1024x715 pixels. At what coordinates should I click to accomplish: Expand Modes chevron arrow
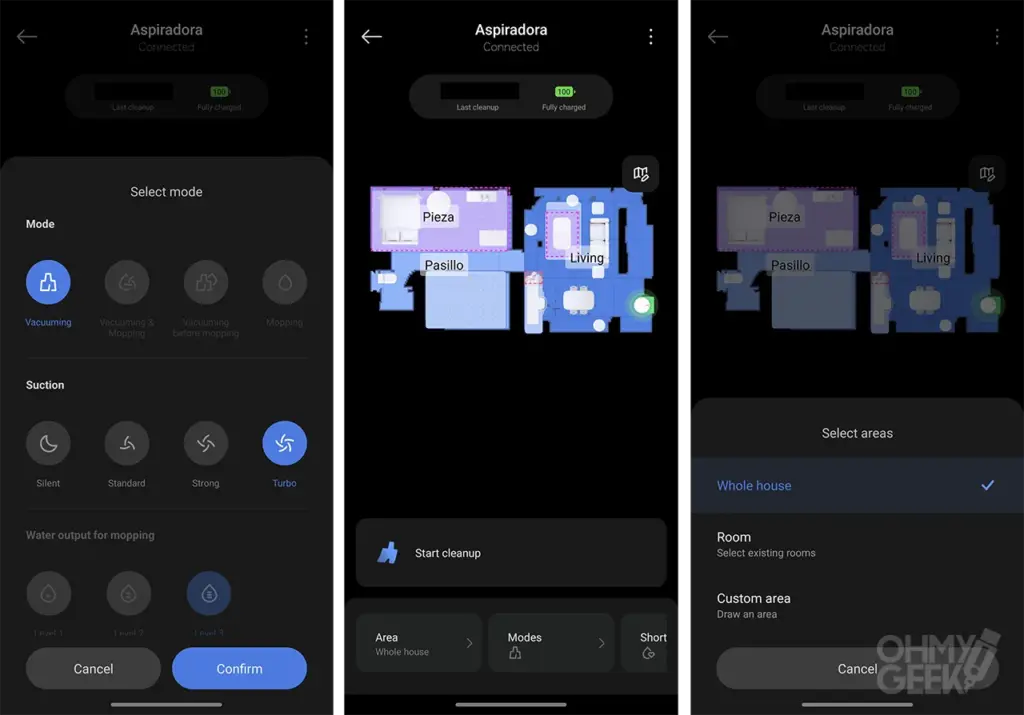tap(601, 643)
